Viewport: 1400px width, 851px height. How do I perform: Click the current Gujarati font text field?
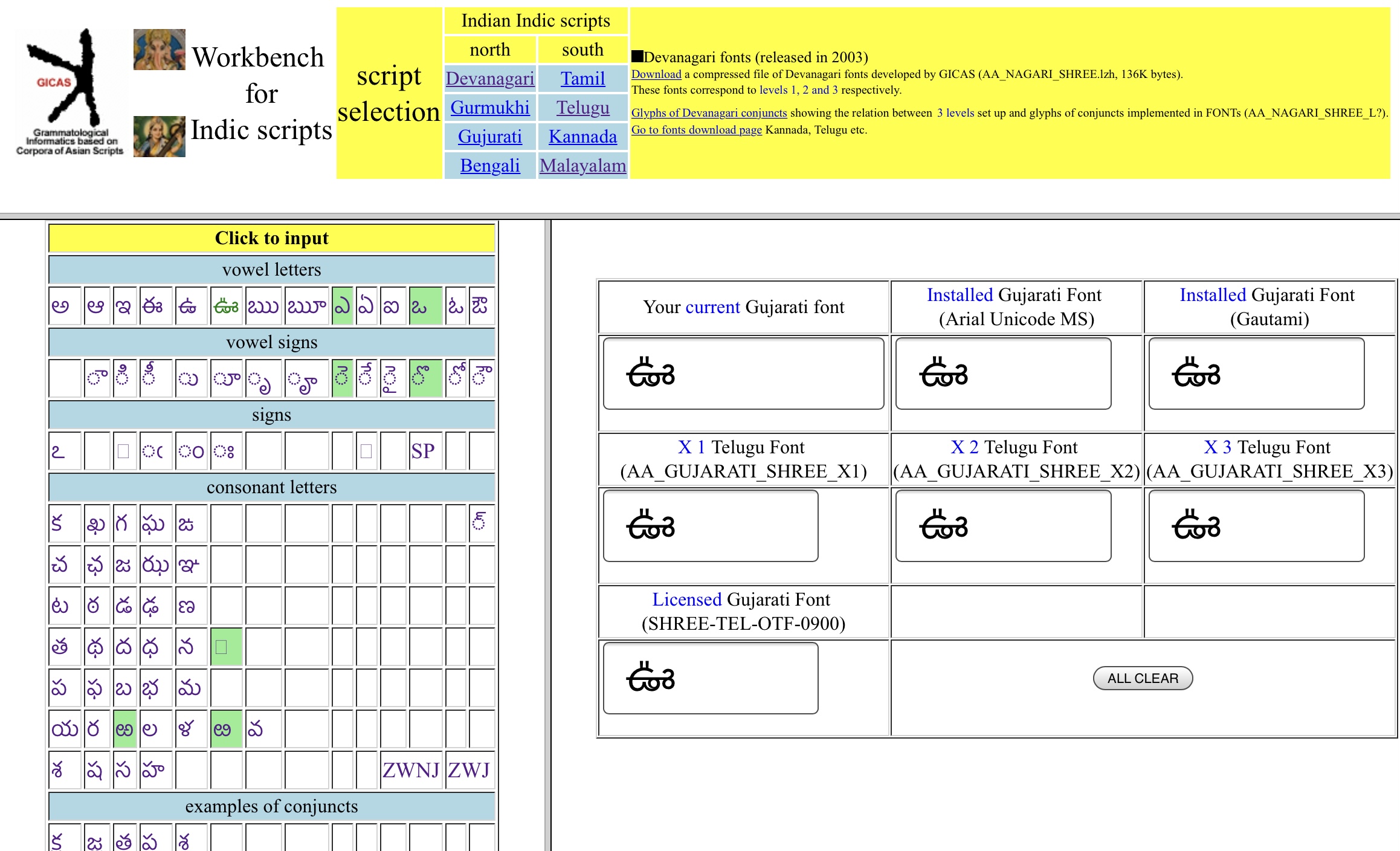[x=743, y=374]
